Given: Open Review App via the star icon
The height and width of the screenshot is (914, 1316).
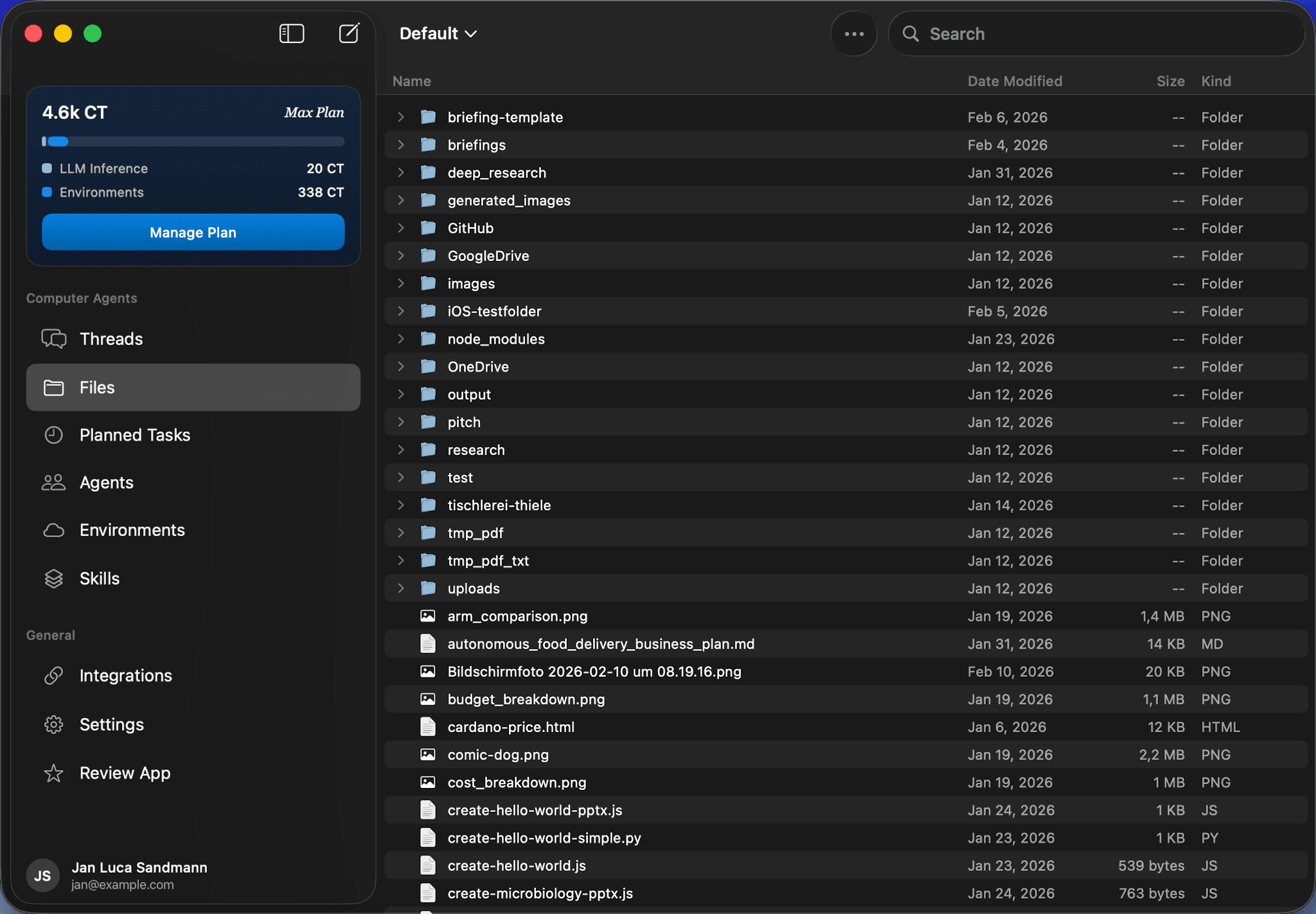Looking at the screenshot, I should 54,773.
